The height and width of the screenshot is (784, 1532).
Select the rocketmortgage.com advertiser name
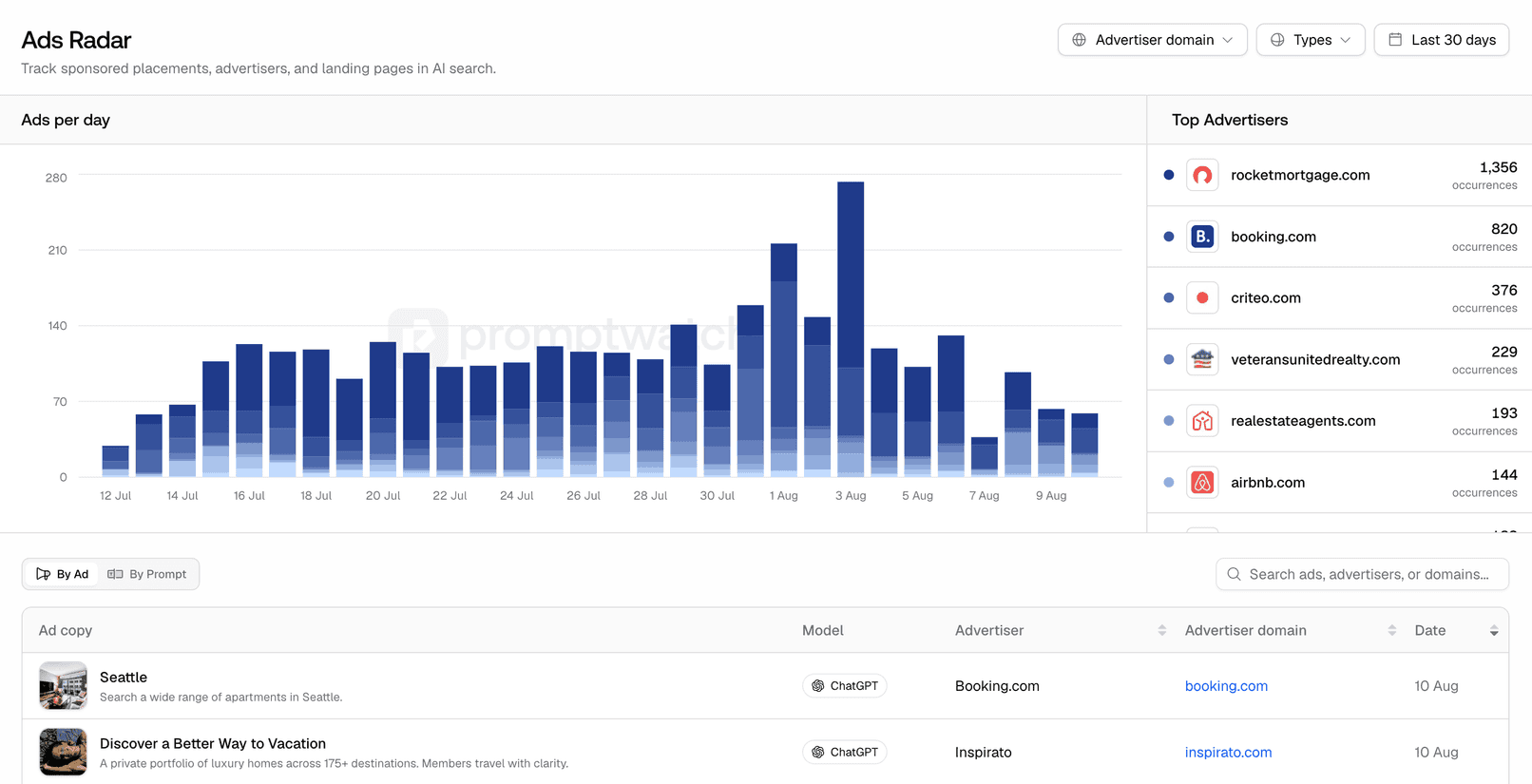pyautogui.click(x=1300, y=175)
